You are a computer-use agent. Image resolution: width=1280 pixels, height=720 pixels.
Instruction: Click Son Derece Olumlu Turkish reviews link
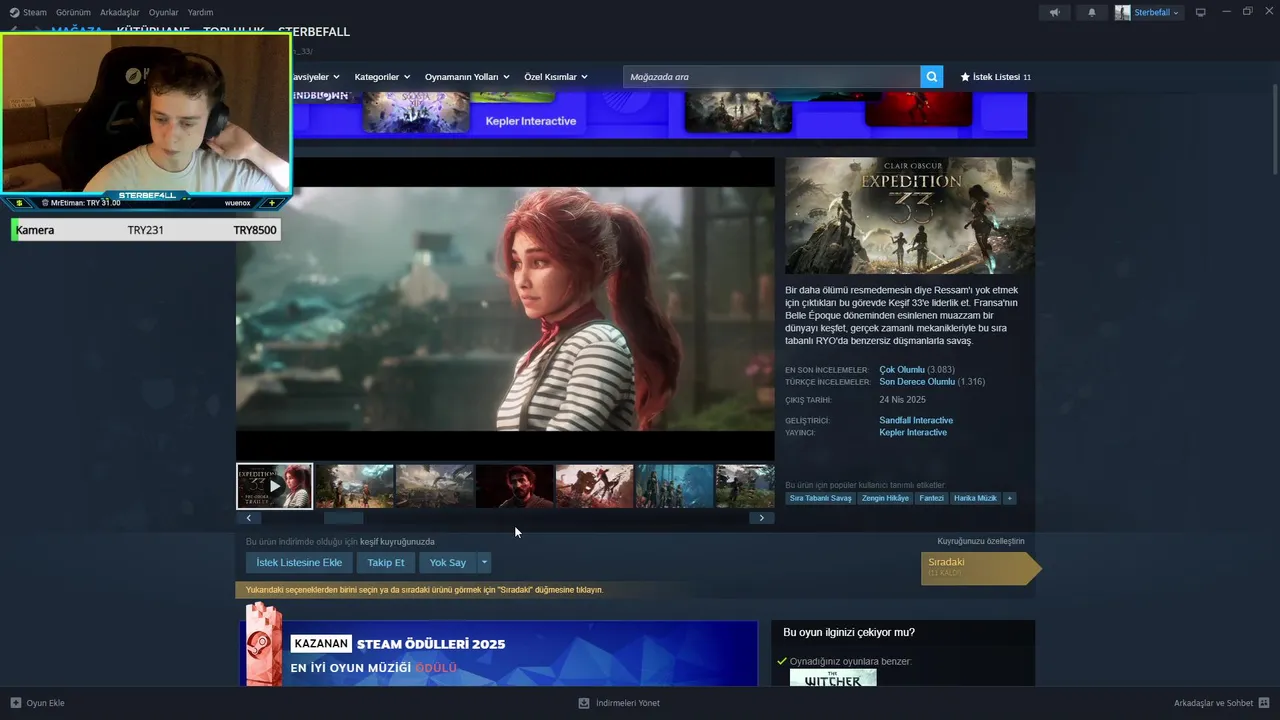(x=917, y=381)
